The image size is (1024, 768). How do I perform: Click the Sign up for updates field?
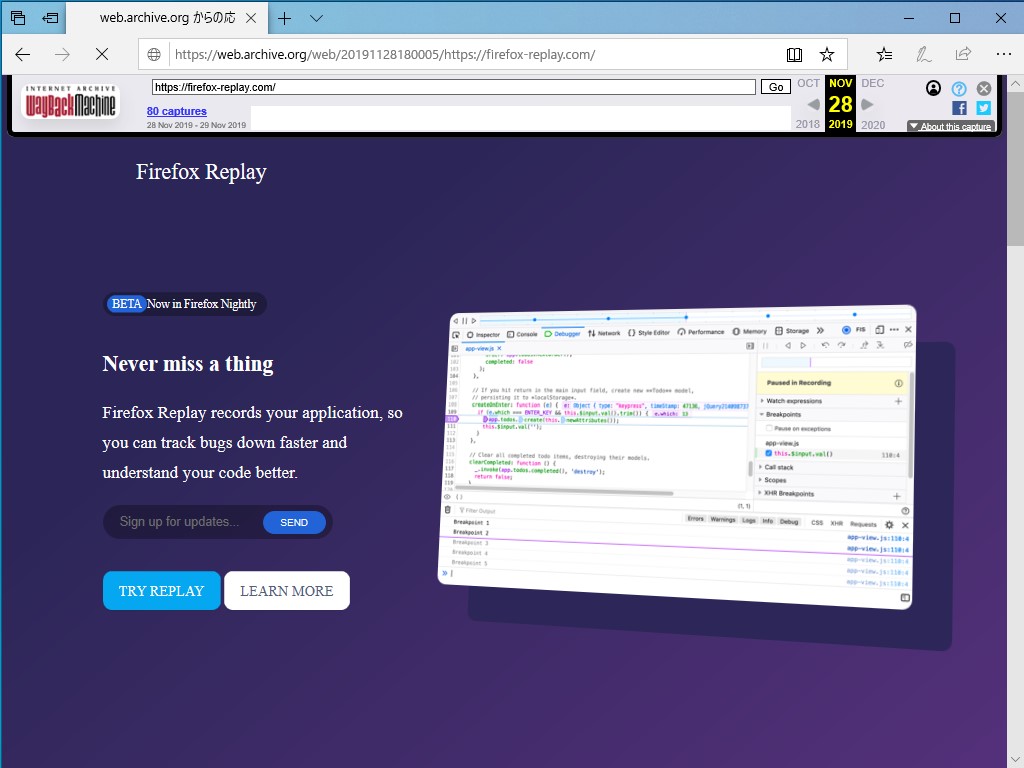[180, 521]
